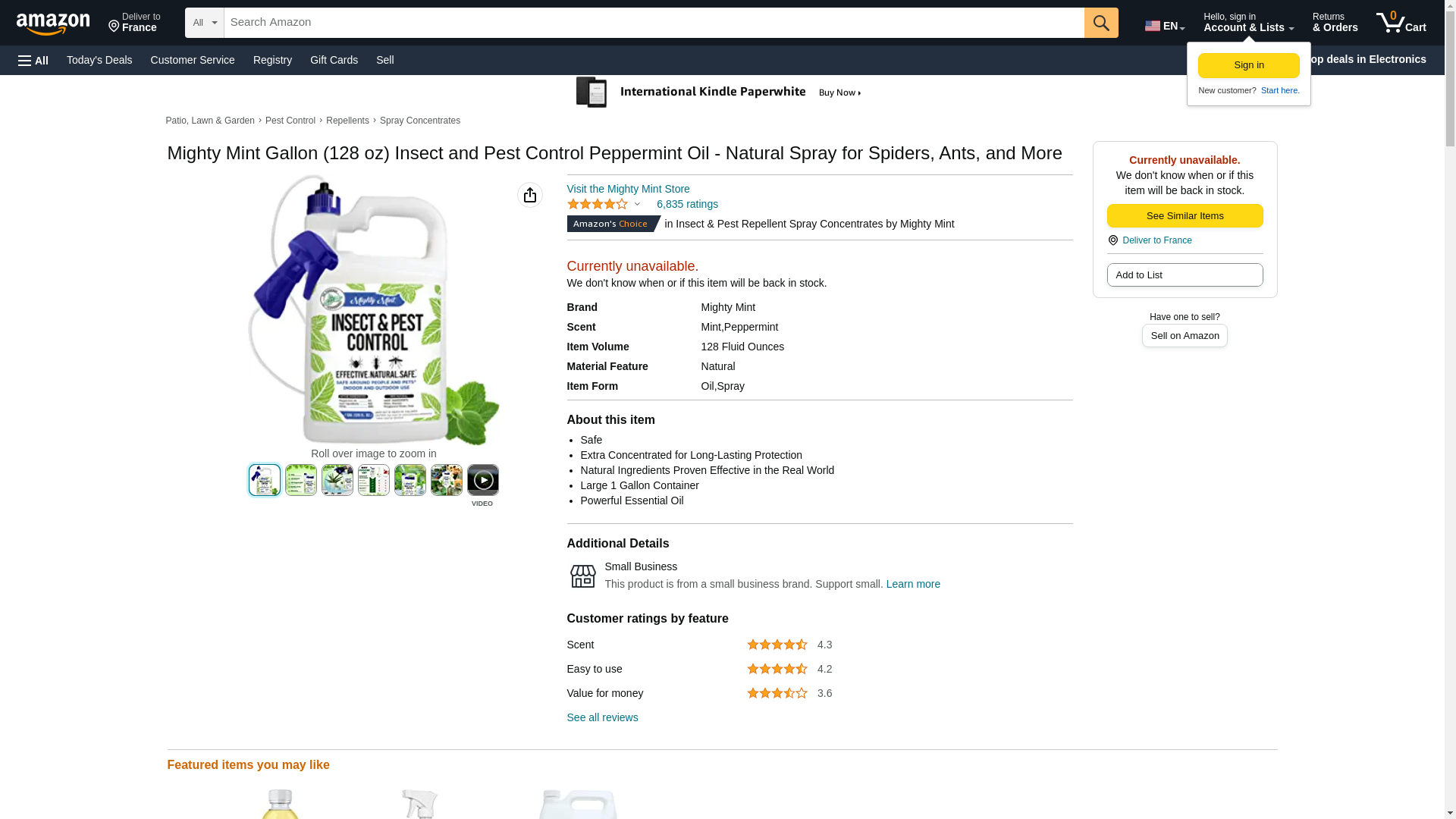This screenshot has width=1456, height=819.
Task: Open the Visit the Mighty Mint Store link
Action: (x=628, y=189)
